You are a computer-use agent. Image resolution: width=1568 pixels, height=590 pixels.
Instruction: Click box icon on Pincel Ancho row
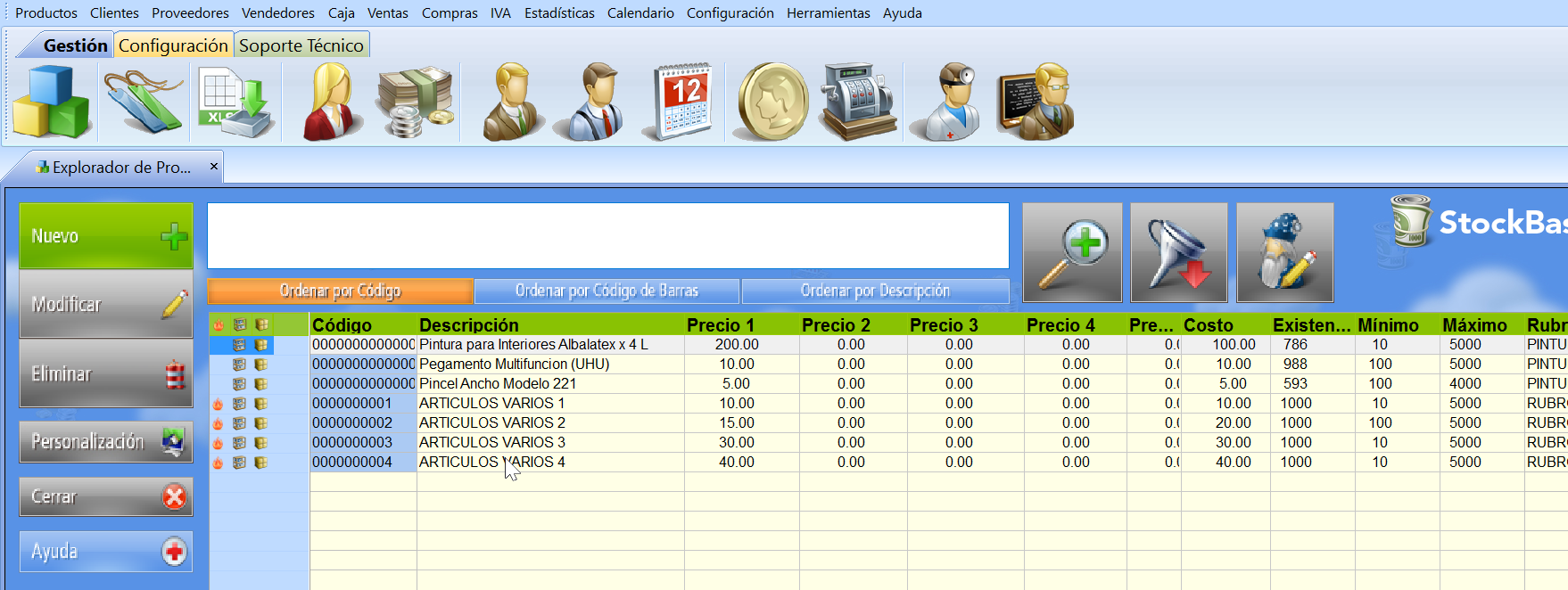[261, 384]
